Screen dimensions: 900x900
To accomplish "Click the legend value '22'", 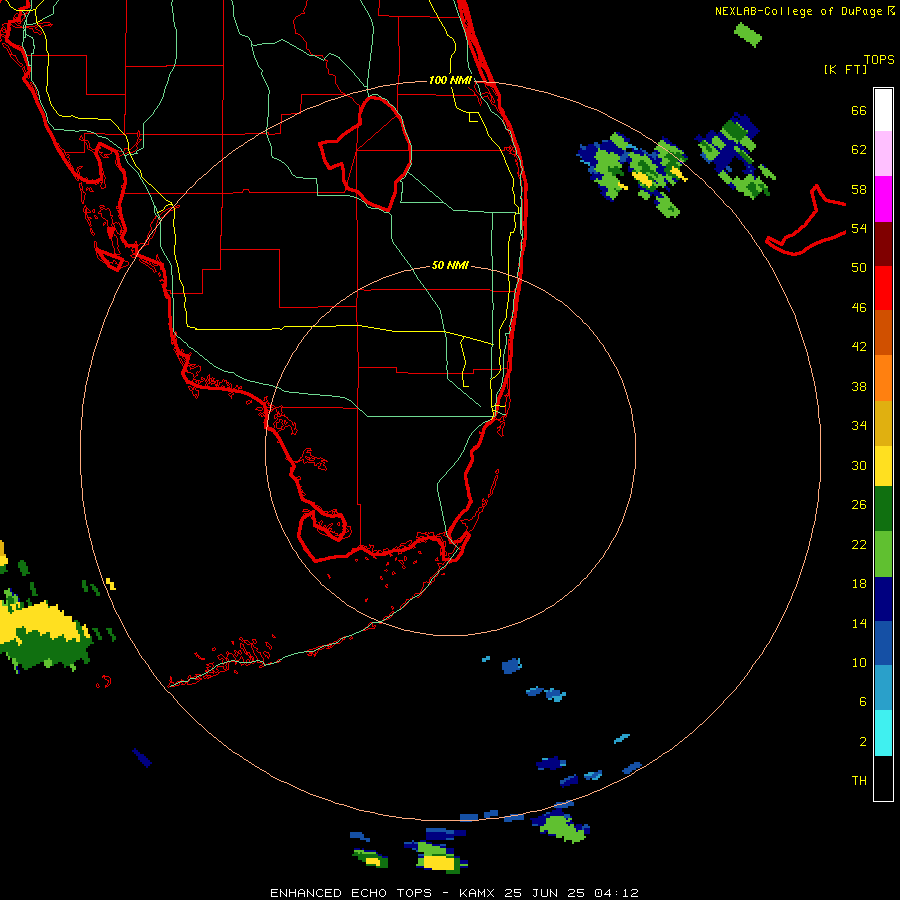I will 859,544.
